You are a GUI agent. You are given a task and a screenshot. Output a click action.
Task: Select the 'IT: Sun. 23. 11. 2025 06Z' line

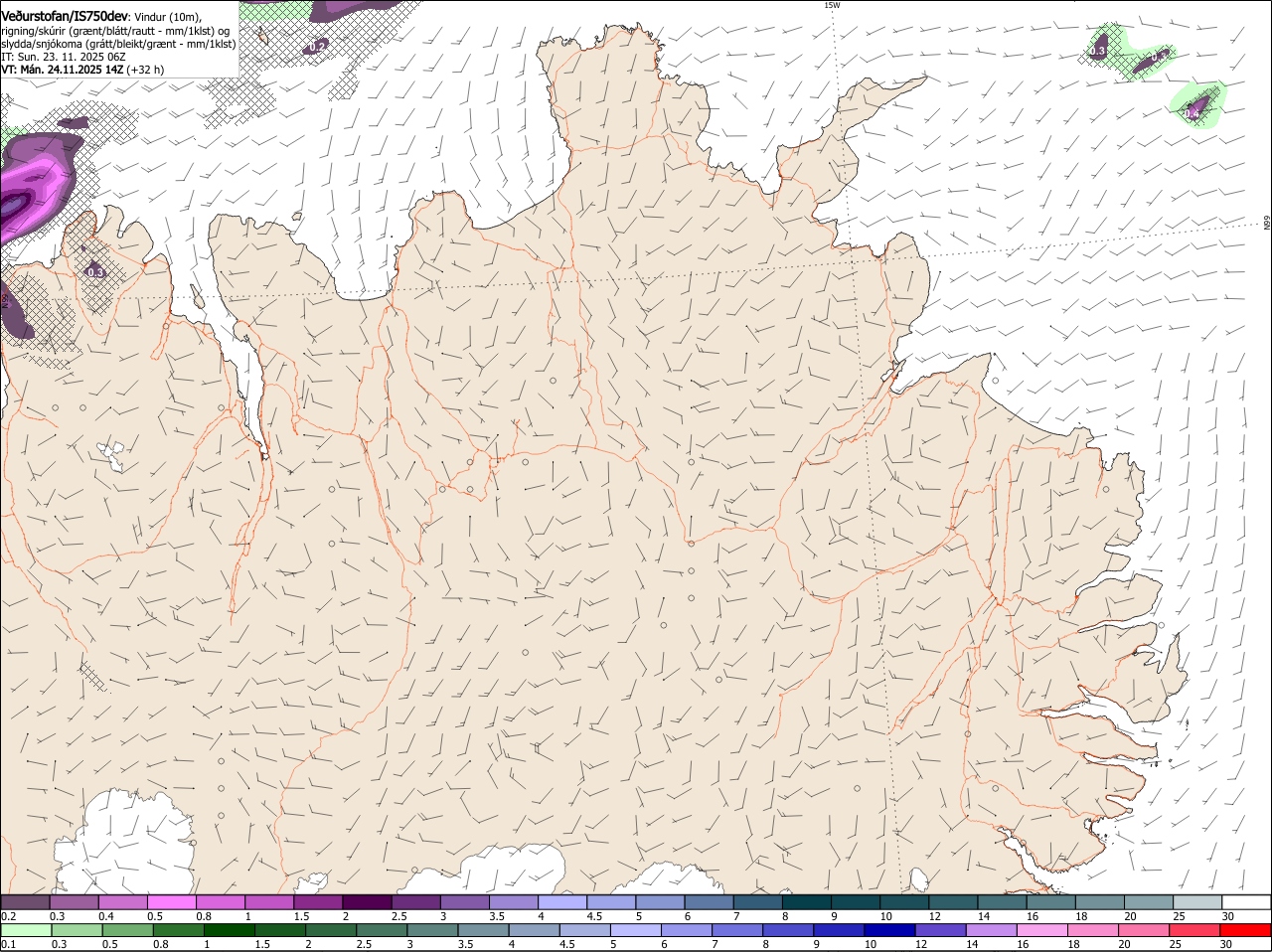pyautogui.click(x=63, y=57)
